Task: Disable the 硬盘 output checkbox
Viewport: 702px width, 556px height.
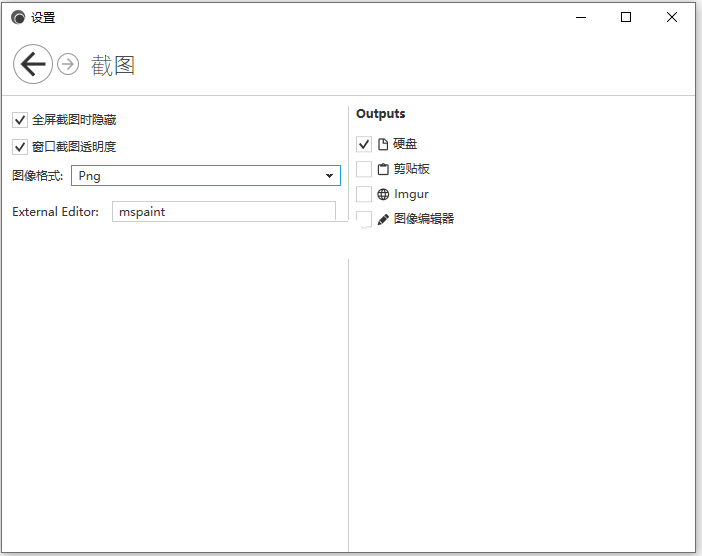Action: point(364,144)
